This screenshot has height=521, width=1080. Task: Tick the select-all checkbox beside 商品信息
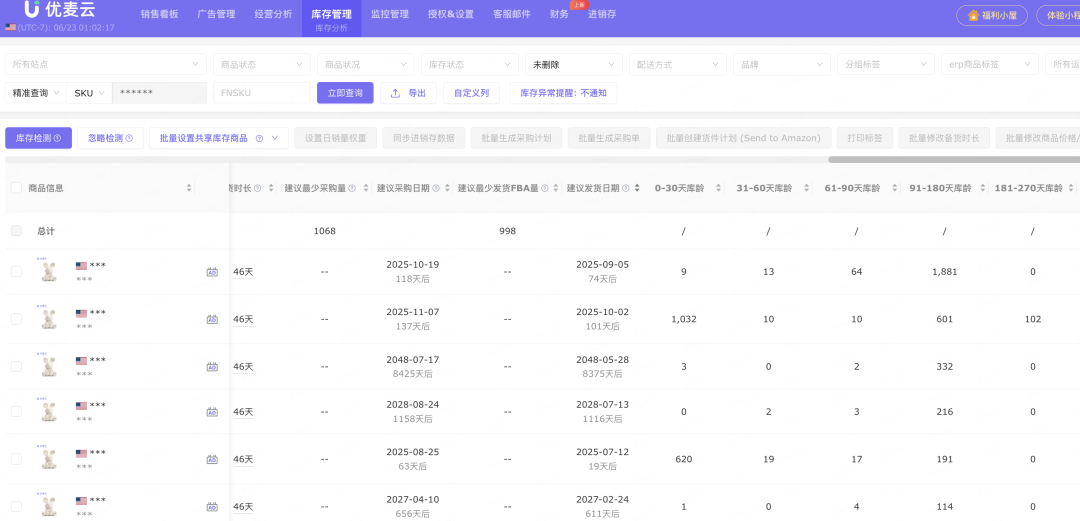(17, 187)
